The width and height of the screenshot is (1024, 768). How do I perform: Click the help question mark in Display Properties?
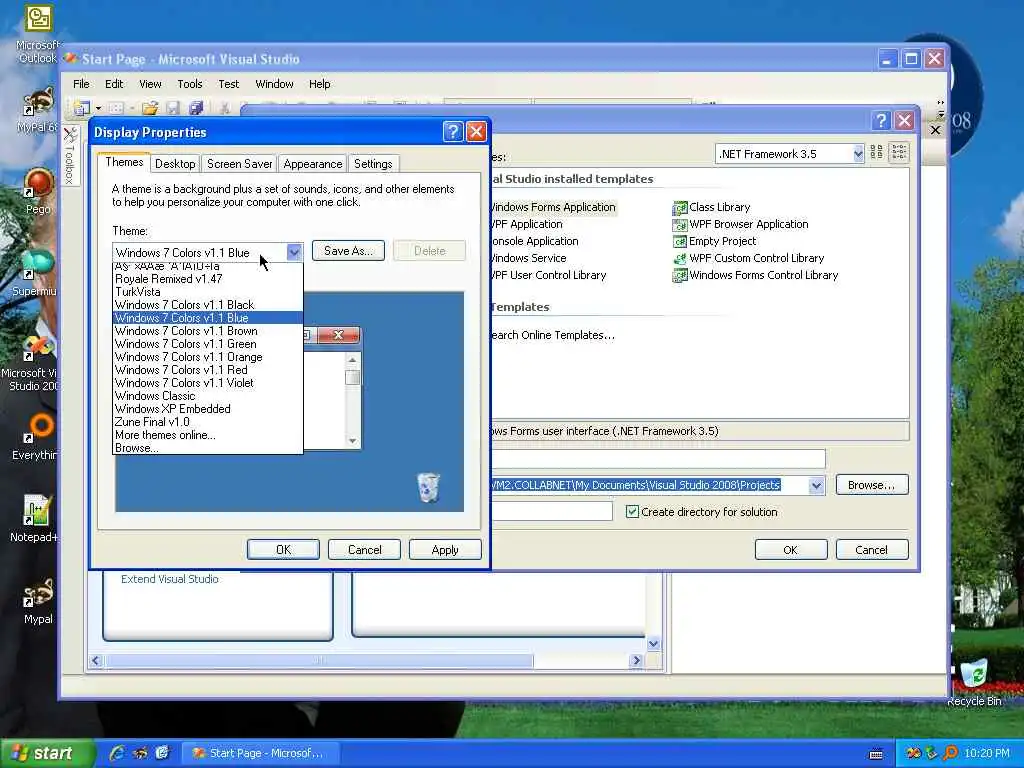tap(453, 132)
